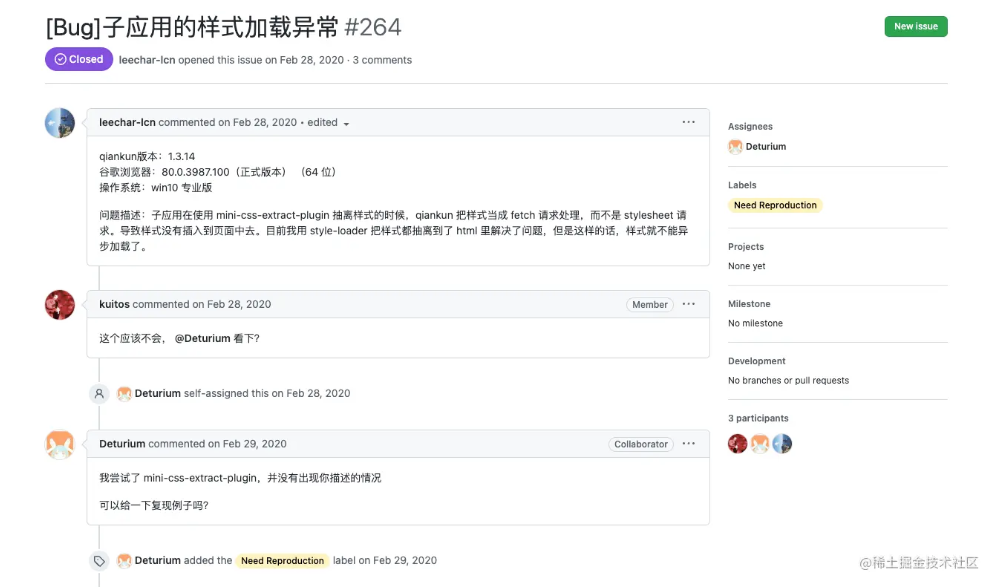Image resolution: width=990 pixels, height=587 pixels.
Task: Click the Collaborator badge on Deturium comment
Action: point(641,444)
